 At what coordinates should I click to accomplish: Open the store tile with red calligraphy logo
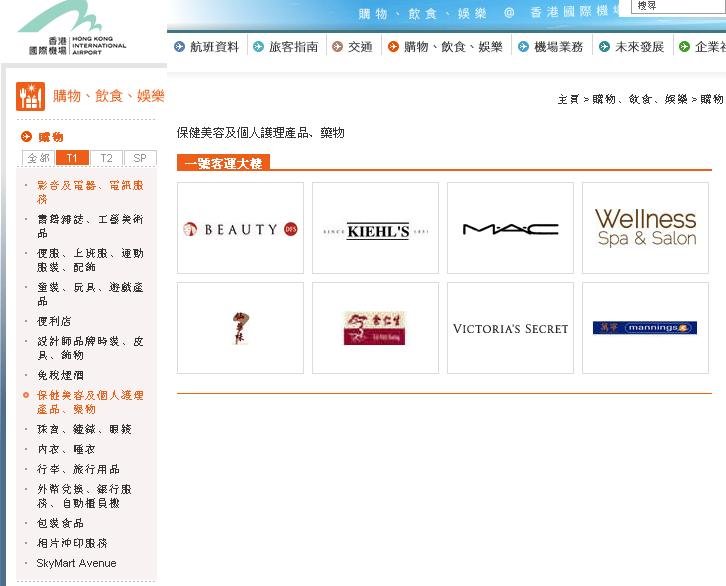click(240, 328)
